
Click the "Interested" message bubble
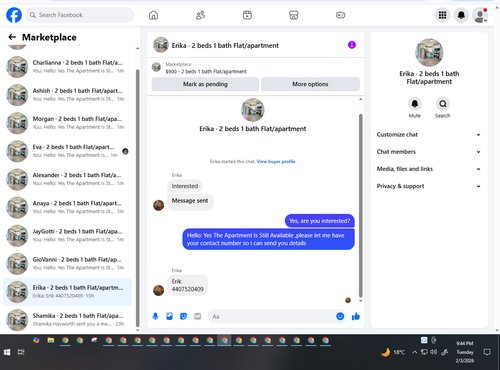185,186
